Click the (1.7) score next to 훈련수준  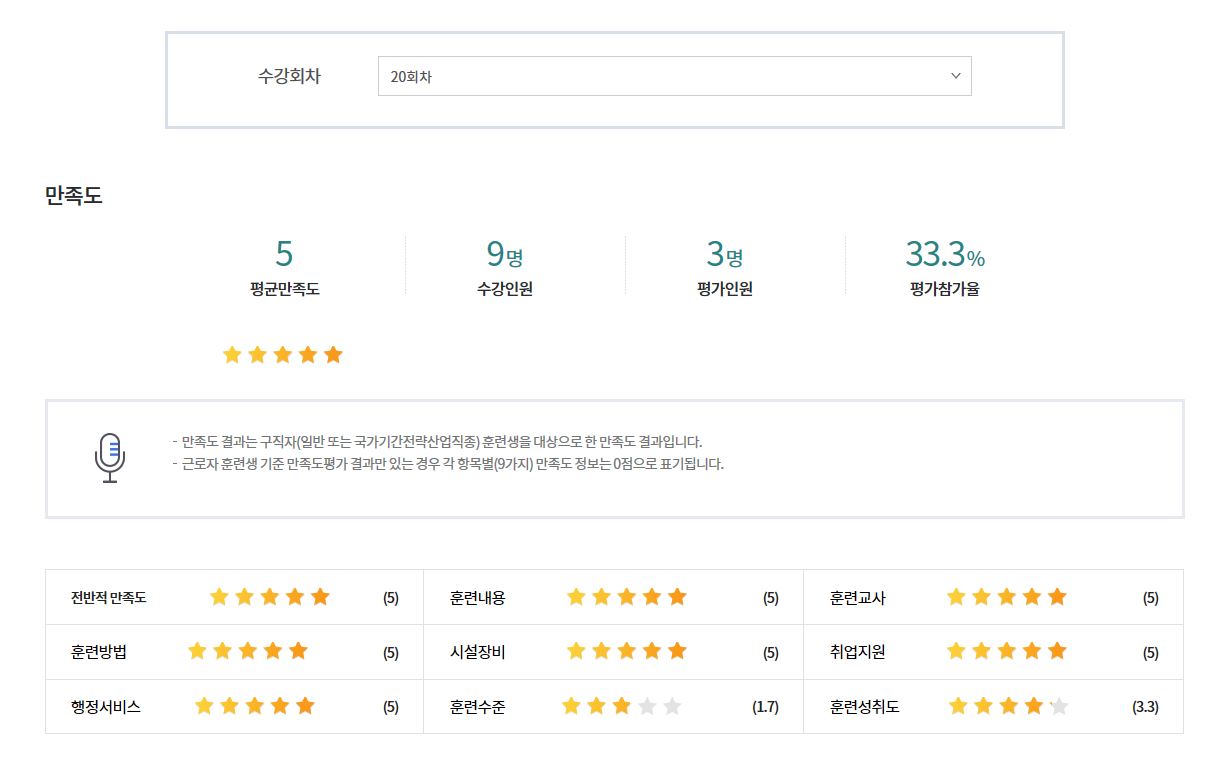pyautogui.click(x=765, y=707)
